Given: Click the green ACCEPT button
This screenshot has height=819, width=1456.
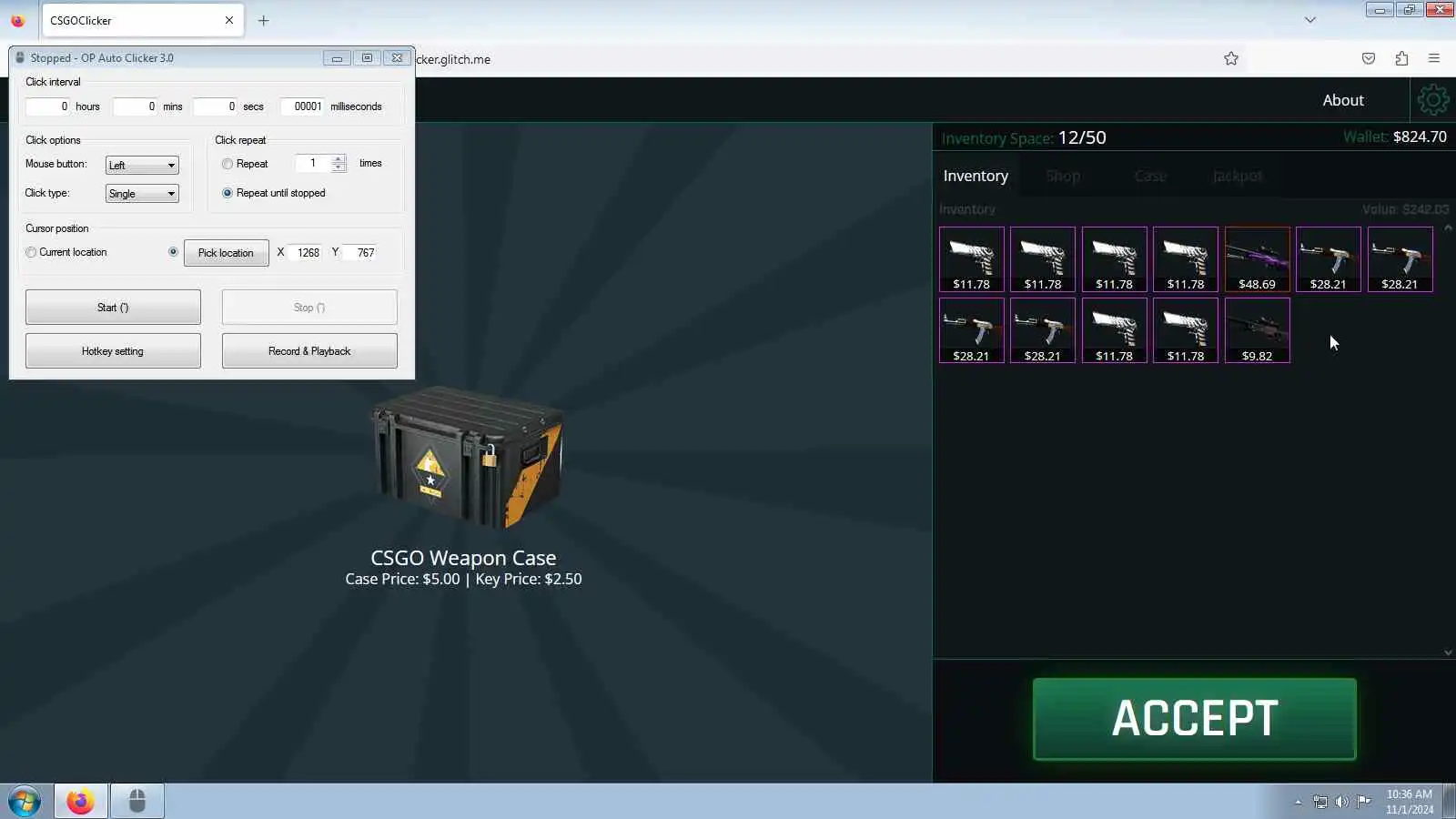Looking at the screenshot, I should [x=1195, y=719].
